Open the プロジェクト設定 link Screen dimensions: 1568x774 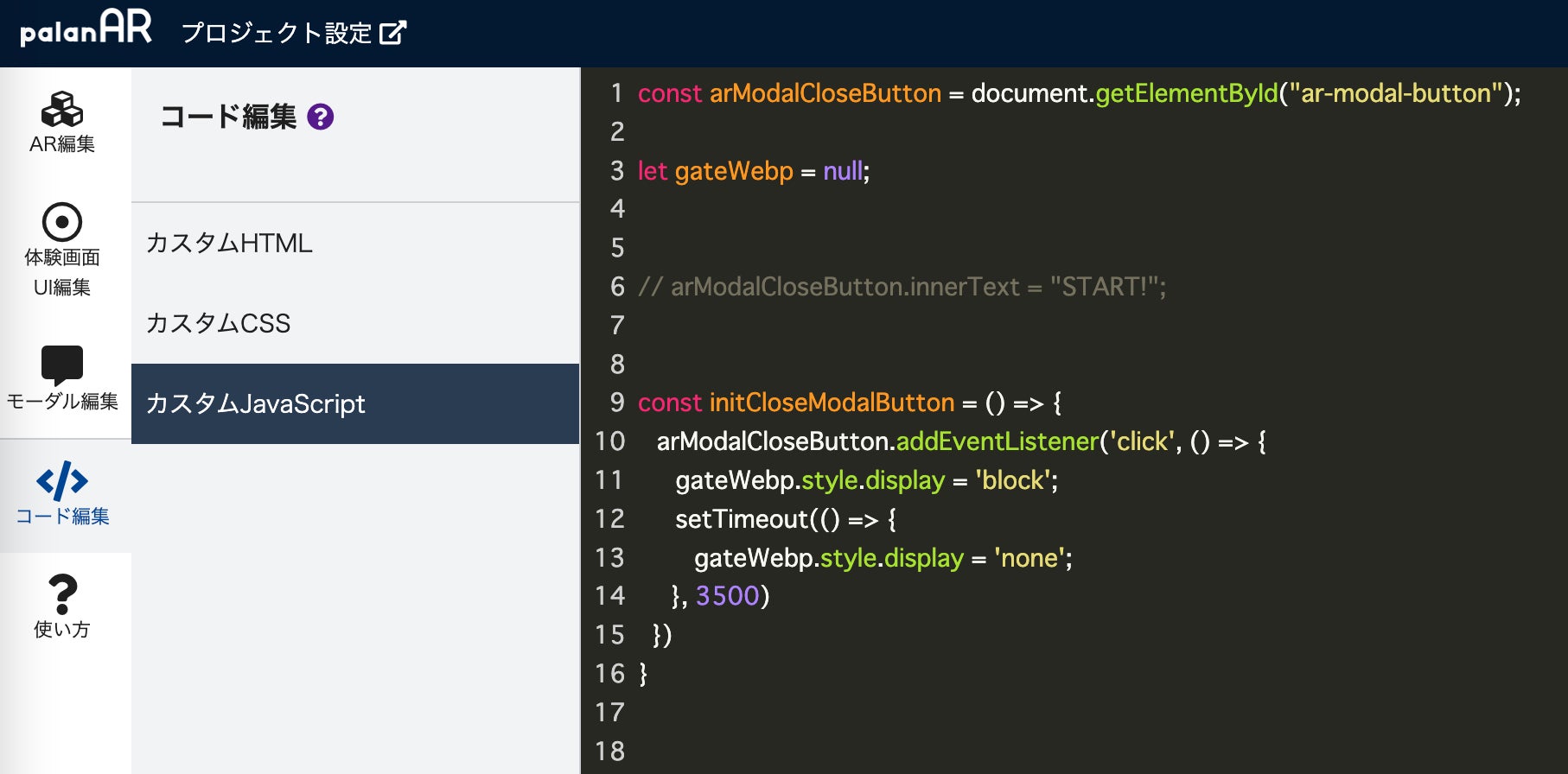point(277,33)
